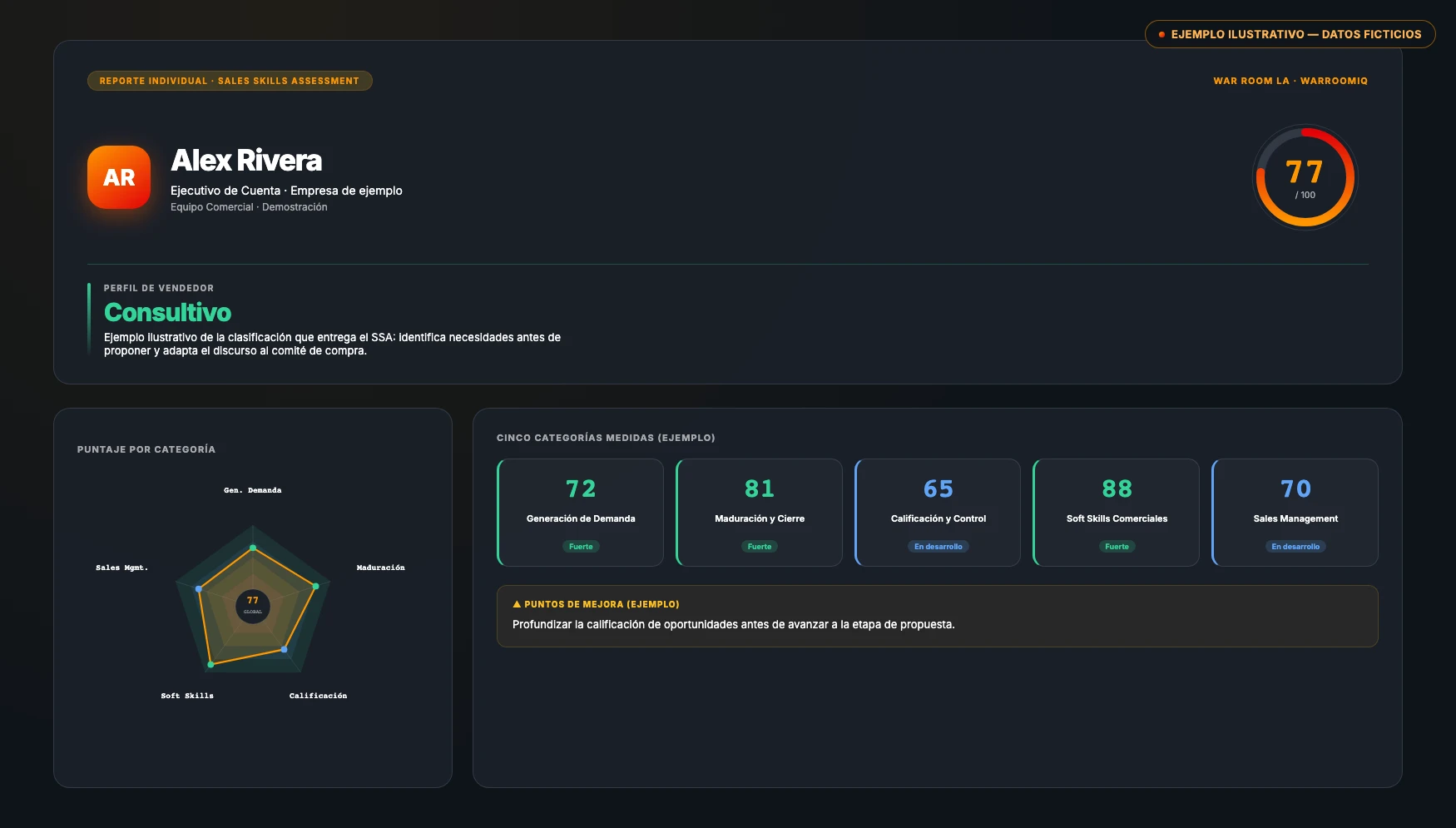Click the score 88 in Soft Skills Comerciales
Screen dimensions: 1456x828
pyautogui.click(x=1117, y=489)
